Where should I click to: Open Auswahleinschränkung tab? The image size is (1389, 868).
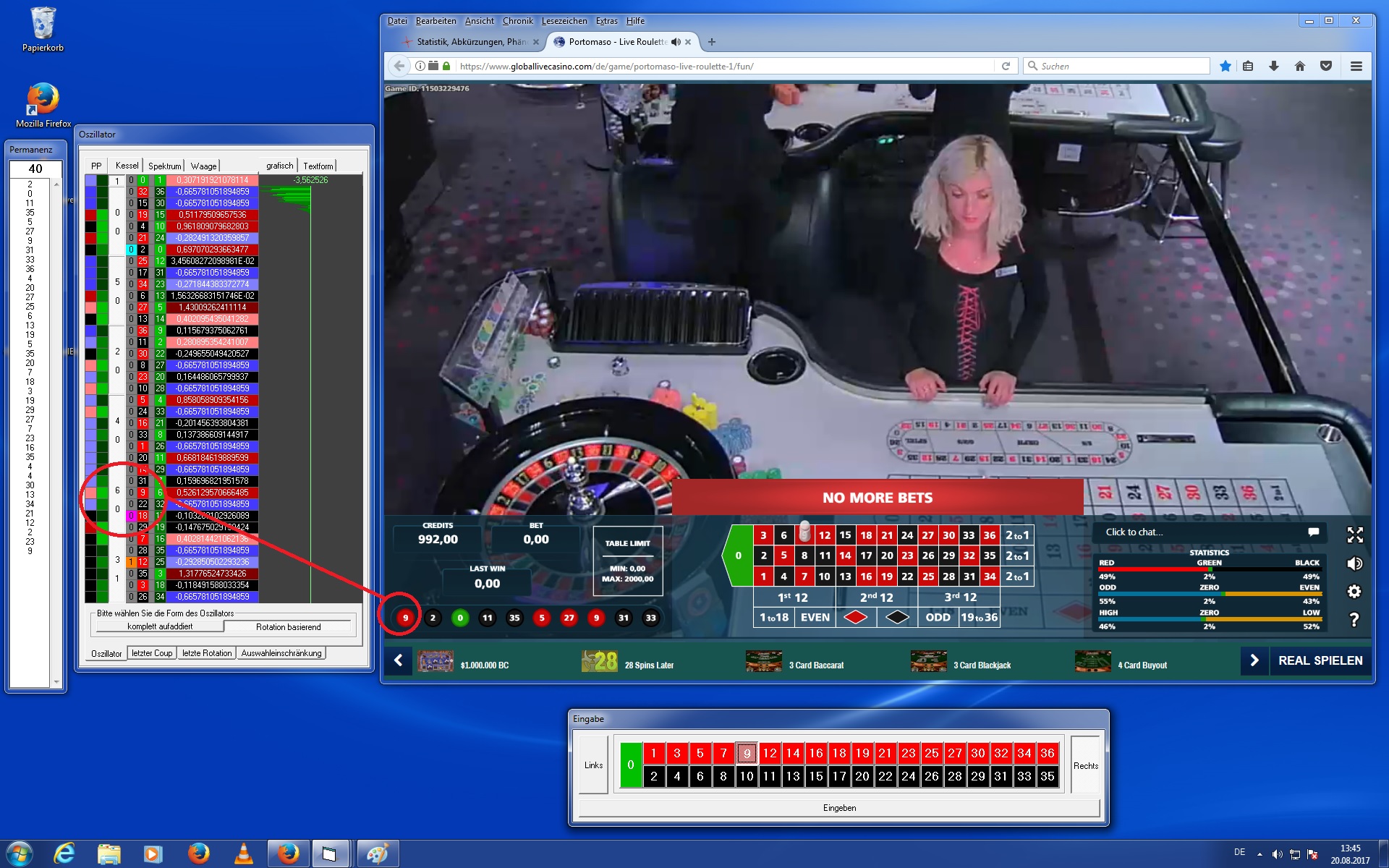pyautogui.click(x=281, y=653)
